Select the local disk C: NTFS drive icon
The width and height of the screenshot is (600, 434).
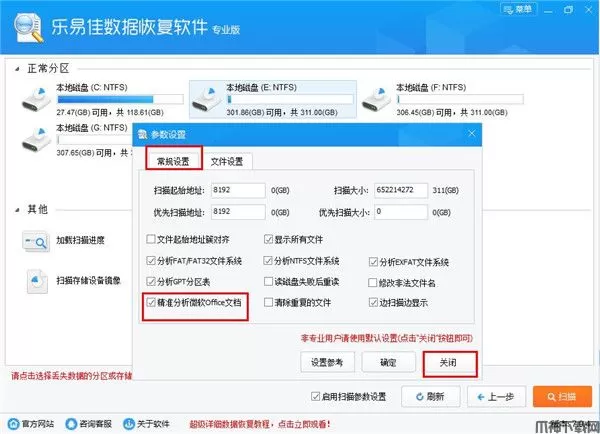tap(36, 99)
